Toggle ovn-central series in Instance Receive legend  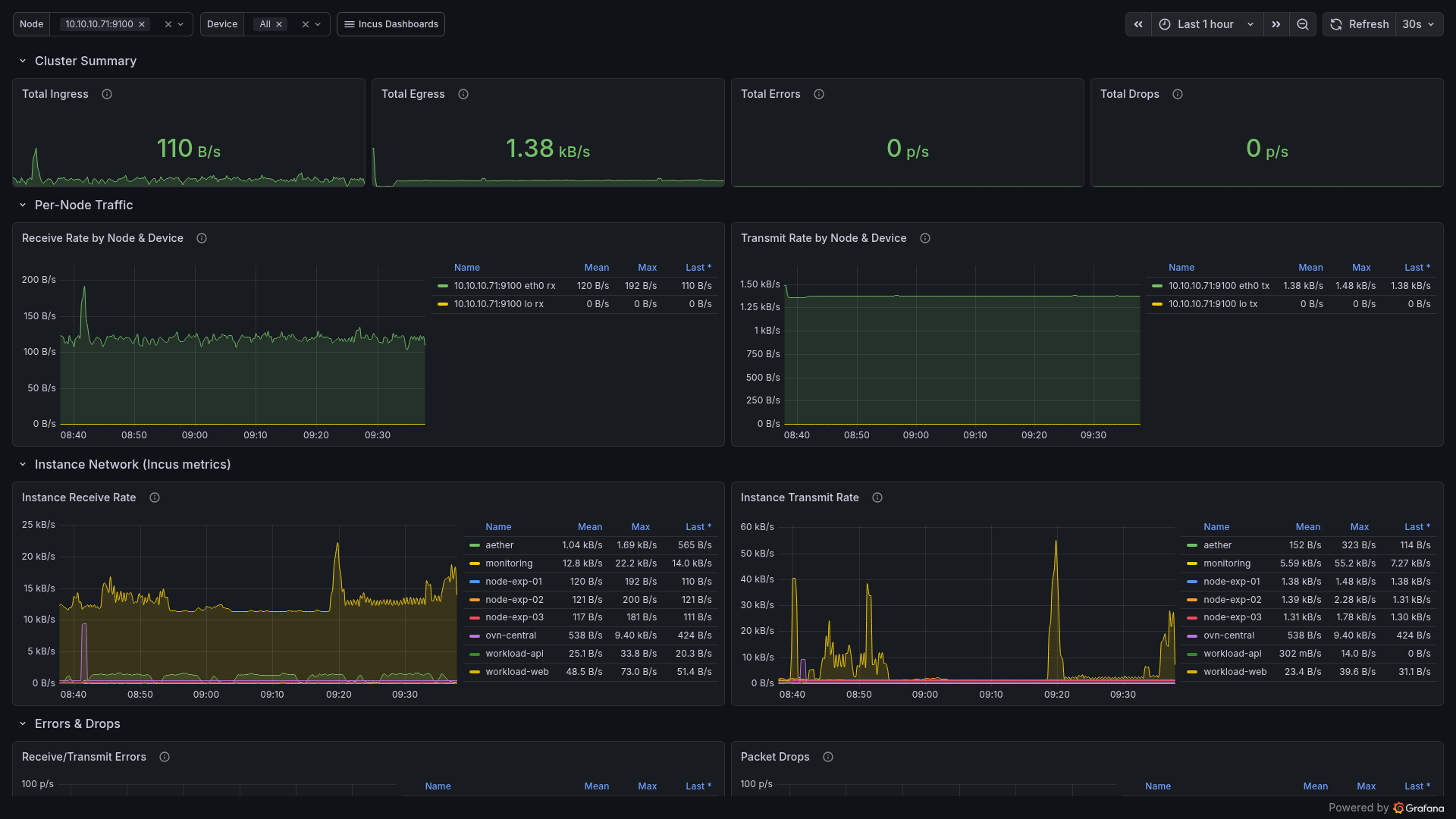click(510, 635)
